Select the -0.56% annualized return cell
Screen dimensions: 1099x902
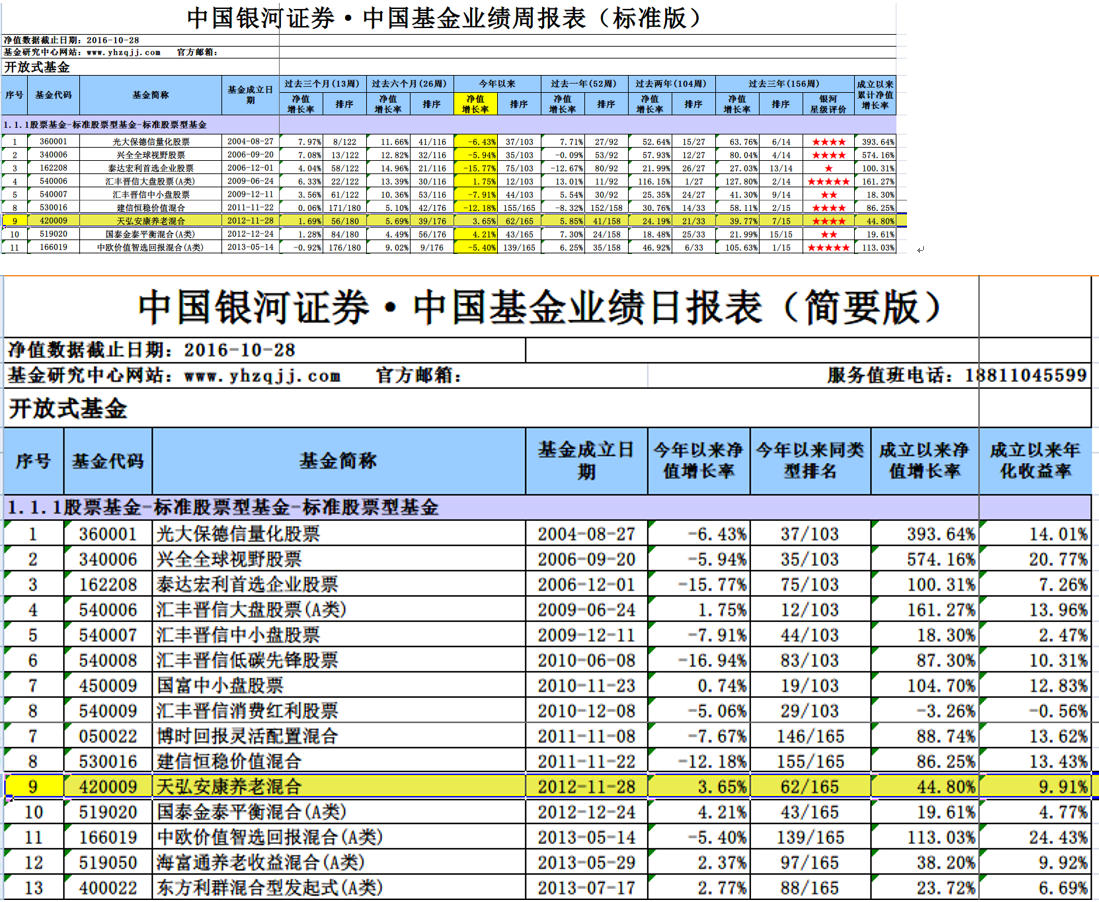tap(1035, 711)
